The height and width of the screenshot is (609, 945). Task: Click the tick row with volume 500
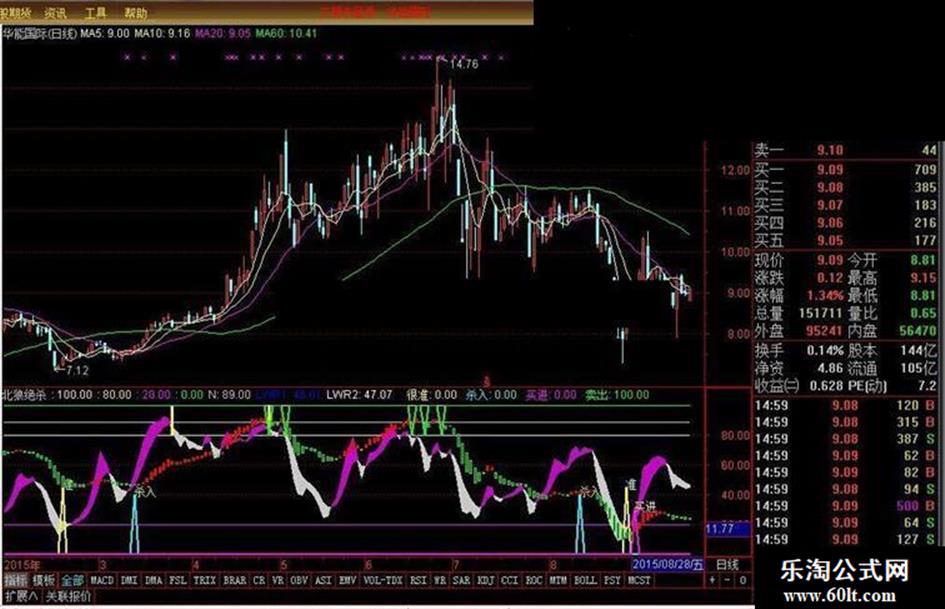pos(844,505)
